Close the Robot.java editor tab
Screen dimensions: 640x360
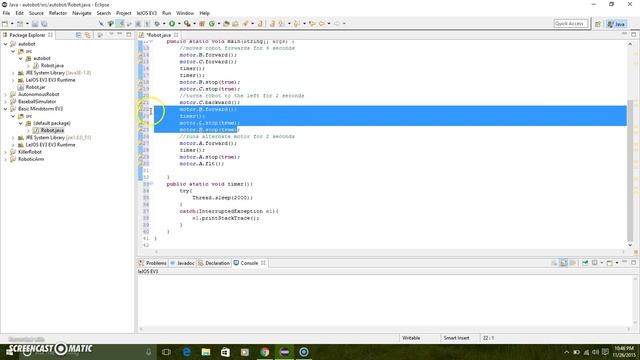tap(176, 35)
